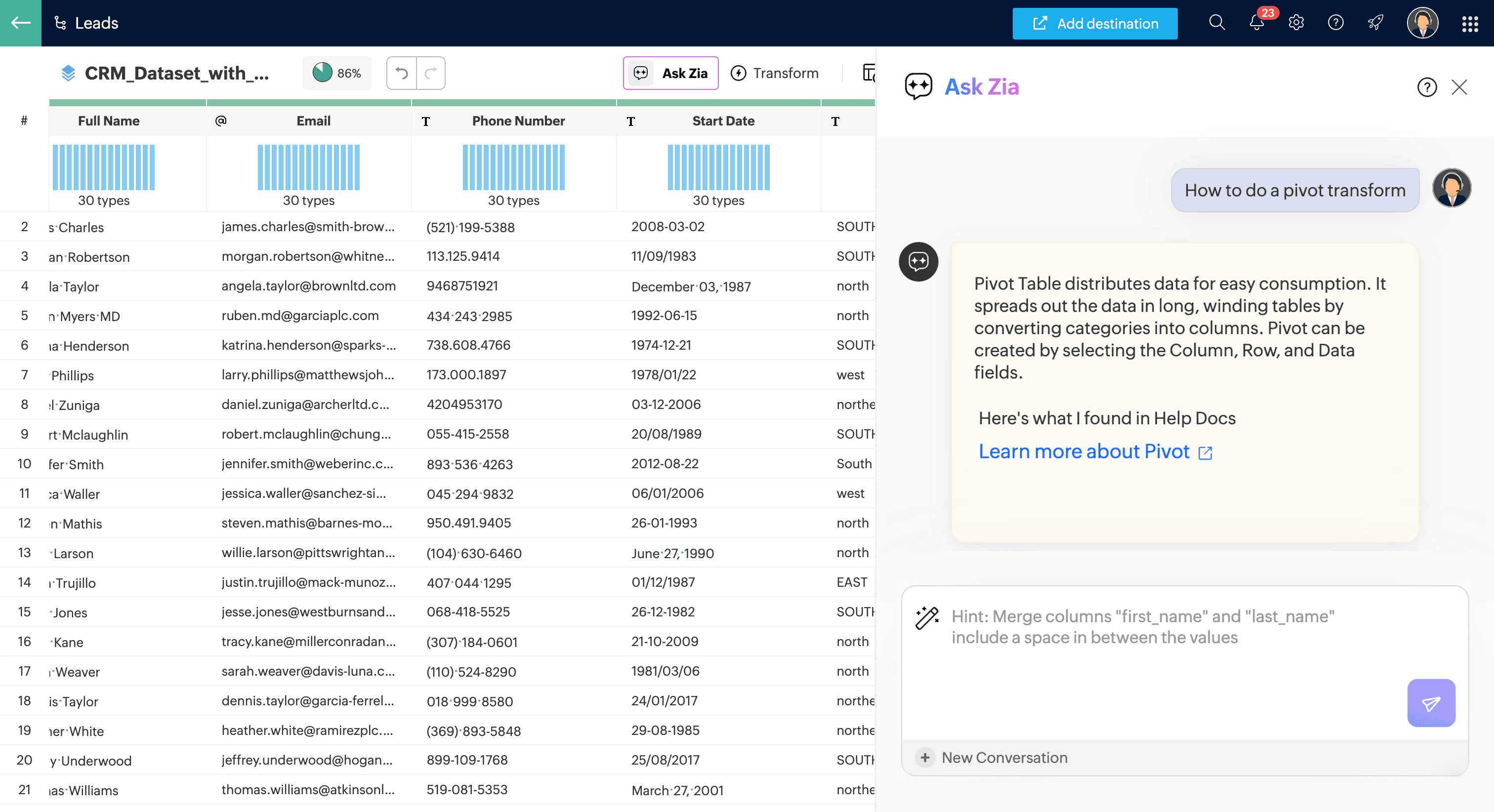Click the Add destination button
The image size is (1494, 812).
point(1094,24)
